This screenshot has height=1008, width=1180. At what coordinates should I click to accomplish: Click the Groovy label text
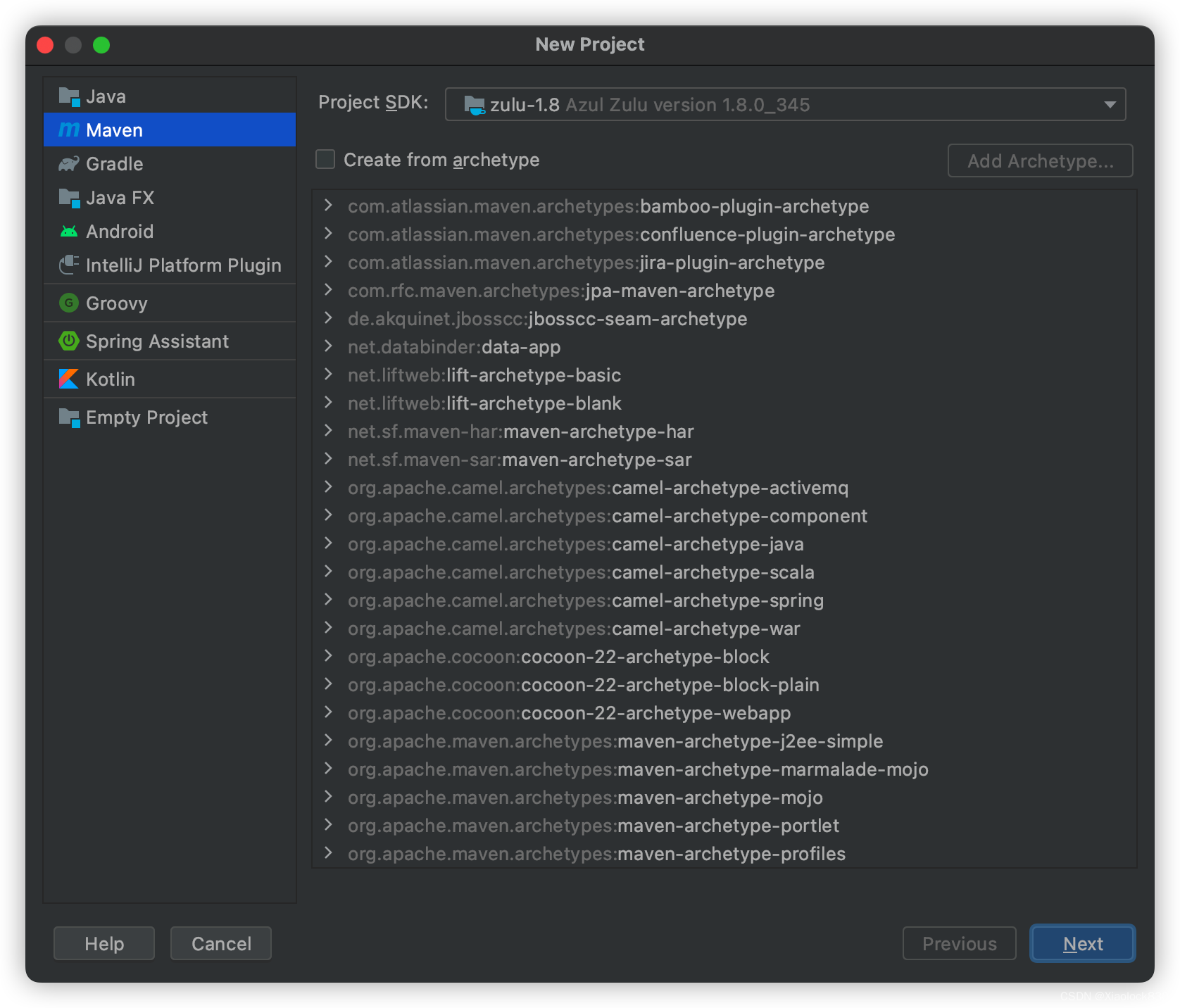[x=117, y=303]
